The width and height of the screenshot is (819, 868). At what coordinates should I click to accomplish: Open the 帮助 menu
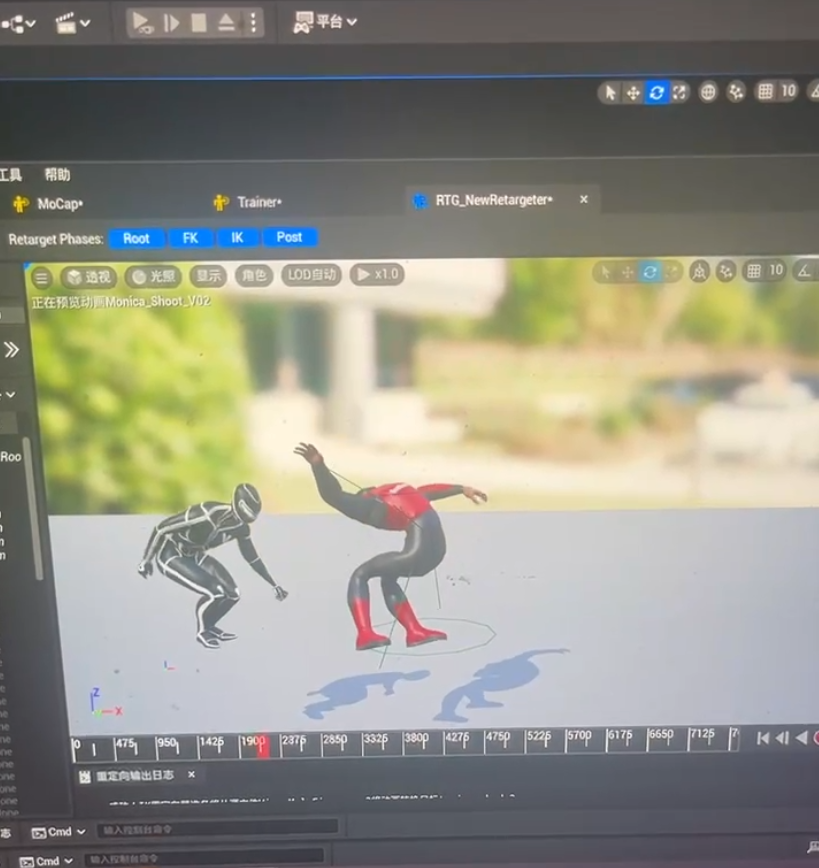click(57, 175)
